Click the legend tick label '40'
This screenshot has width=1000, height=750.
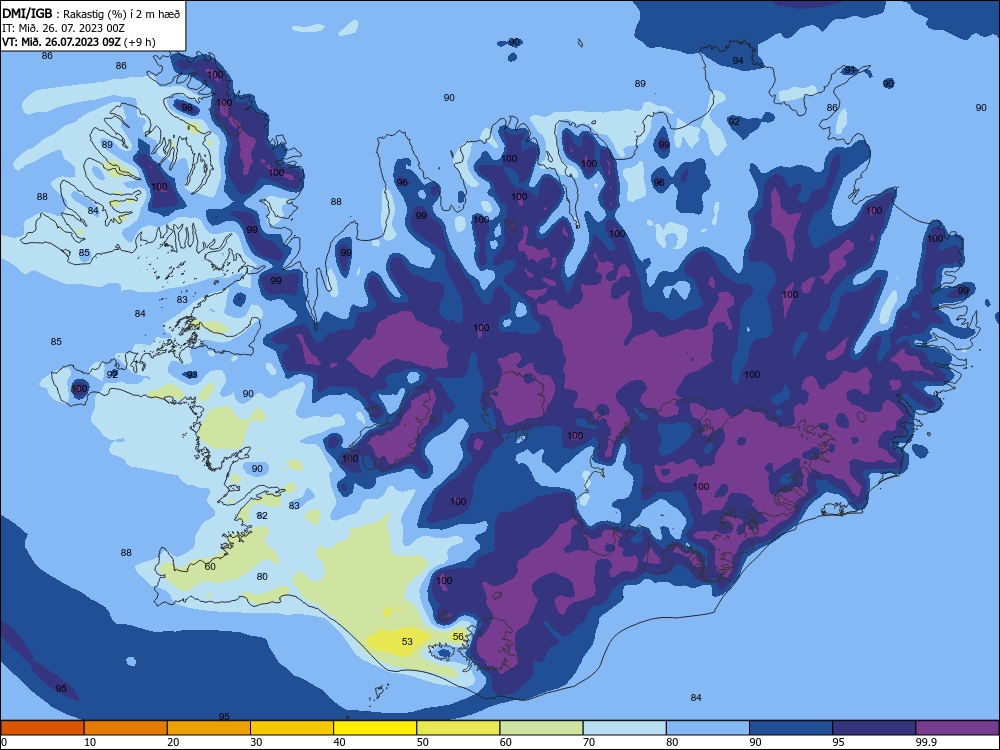tap(339, 742)
